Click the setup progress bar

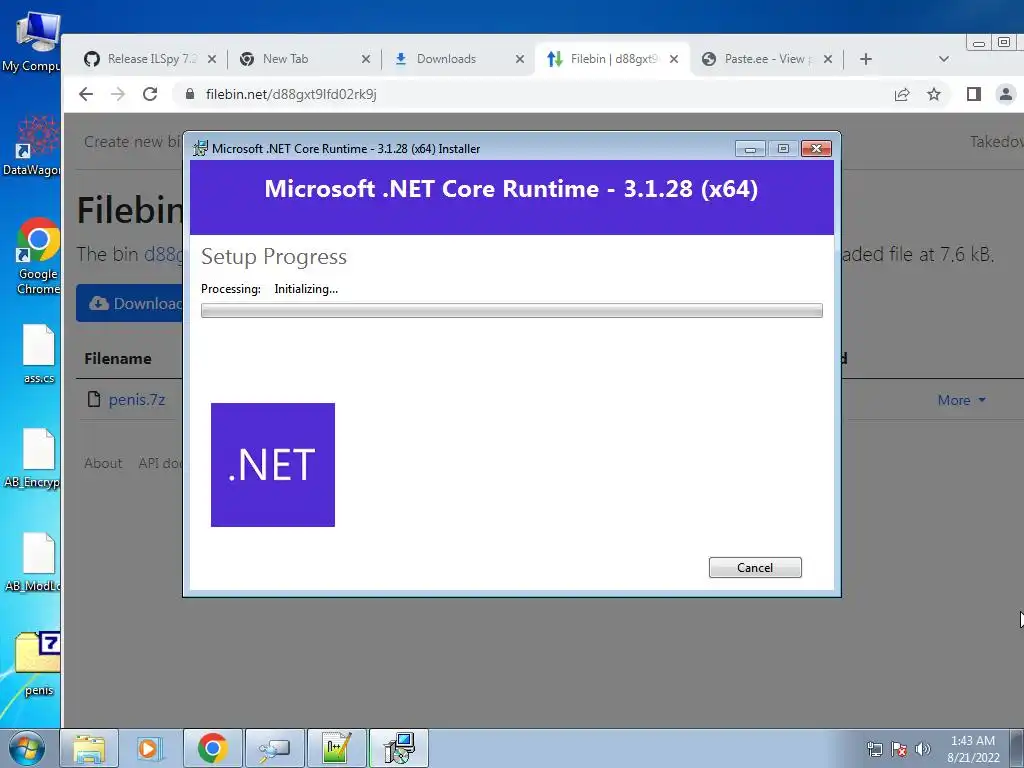click(511, 310)
